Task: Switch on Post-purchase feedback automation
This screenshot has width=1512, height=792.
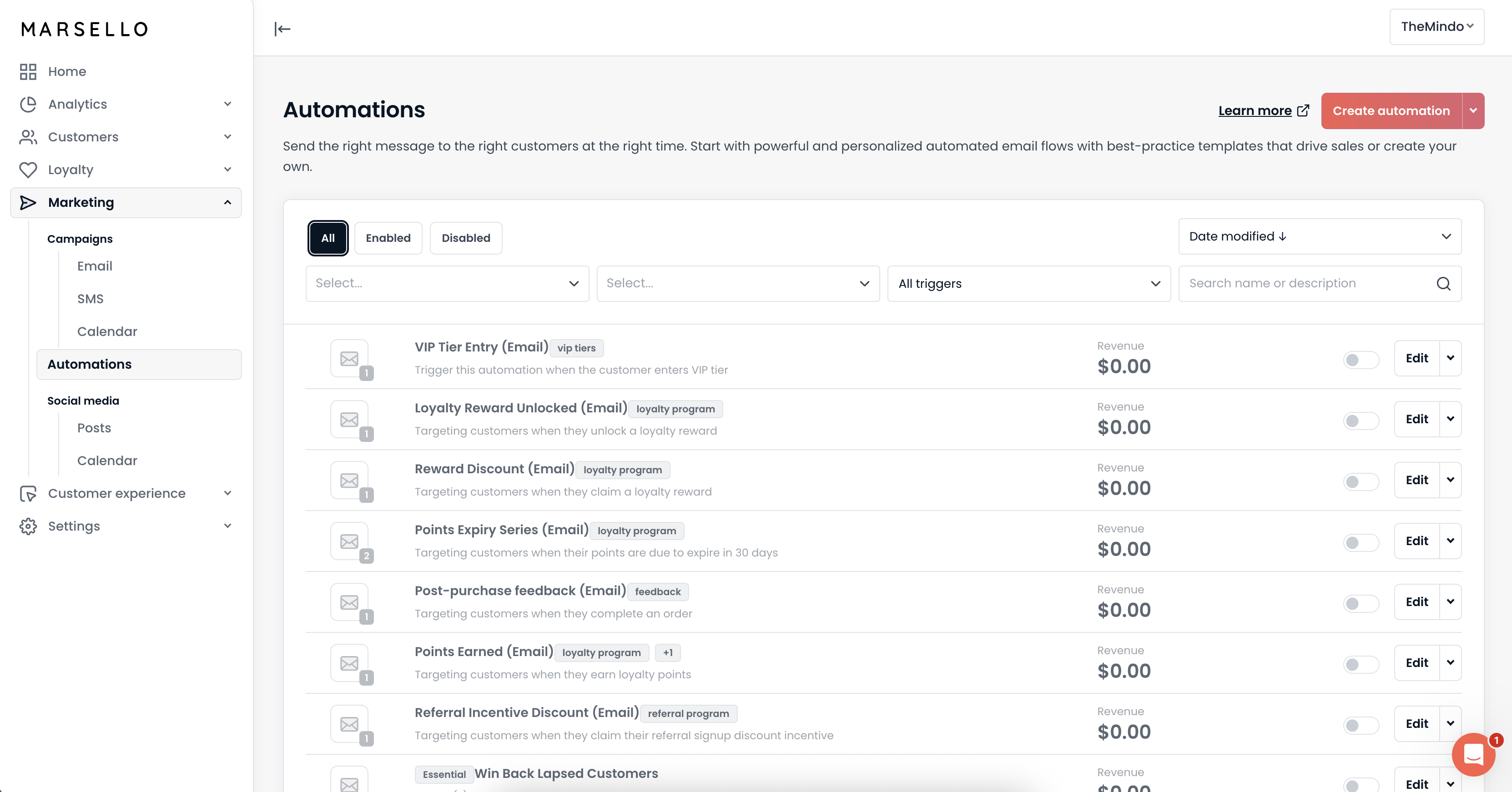Action: click(x=1361, y=603)
